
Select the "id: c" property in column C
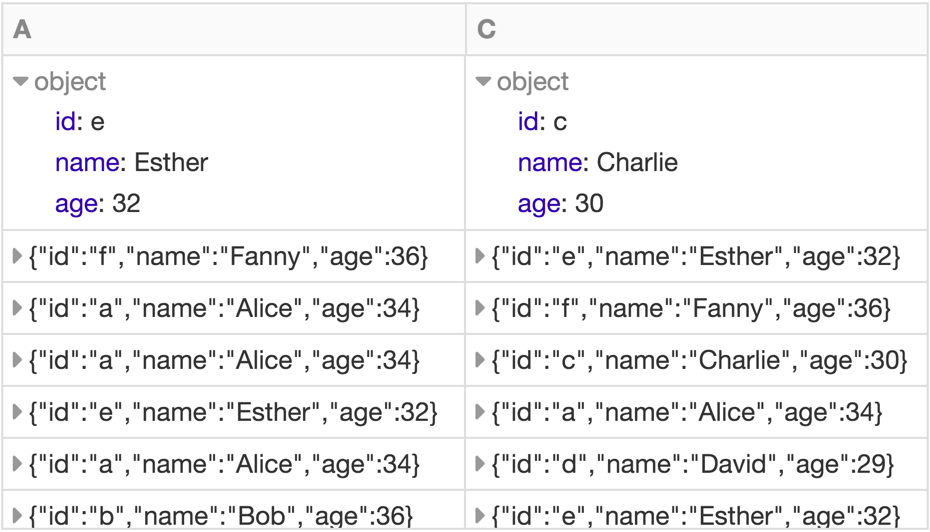pos(542,122)
